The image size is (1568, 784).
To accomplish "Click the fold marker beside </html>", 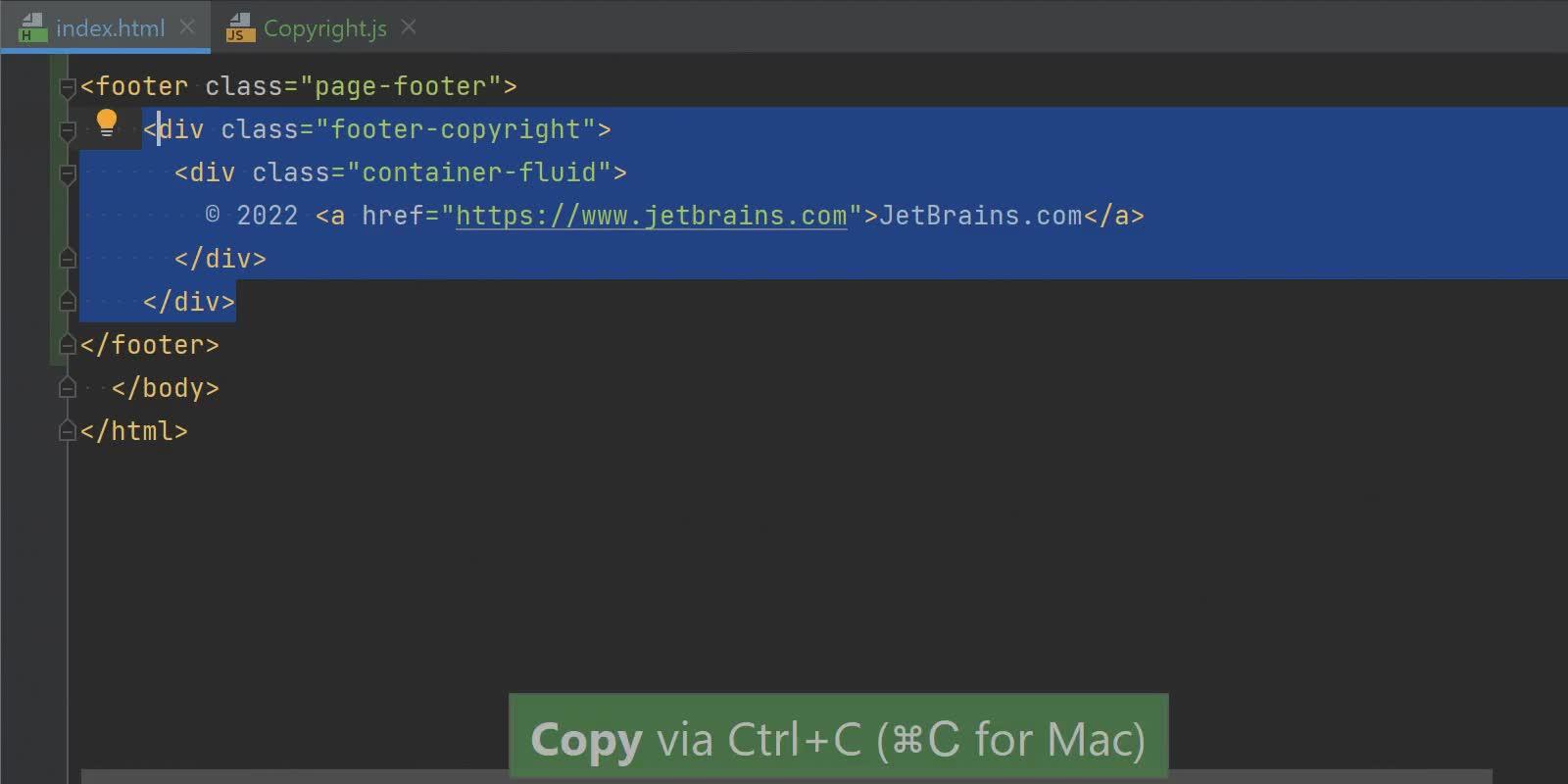I will click(67, 429).
